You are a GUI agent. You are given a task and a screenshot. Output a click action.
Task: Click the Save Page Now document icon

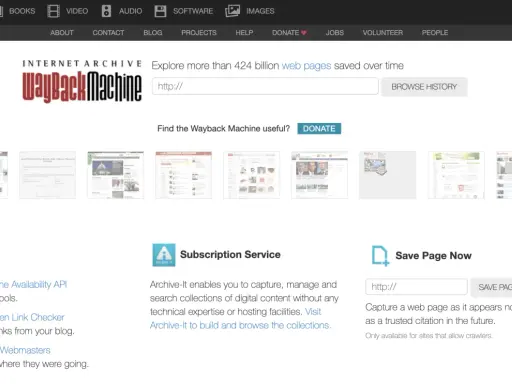click(x=380, y=256)
